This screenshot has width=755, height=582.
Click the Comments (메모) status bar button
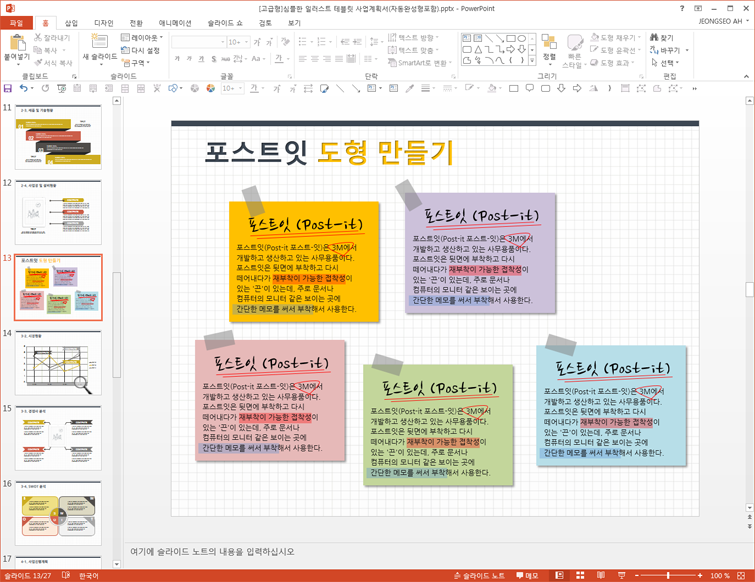(527, 575)
